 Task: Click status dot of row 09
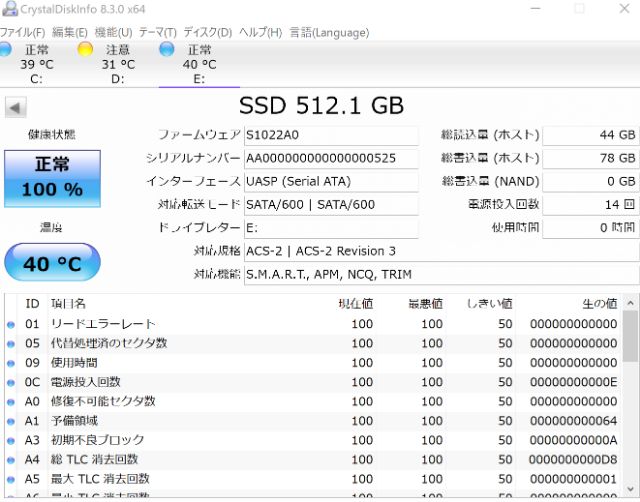point(11,364)
